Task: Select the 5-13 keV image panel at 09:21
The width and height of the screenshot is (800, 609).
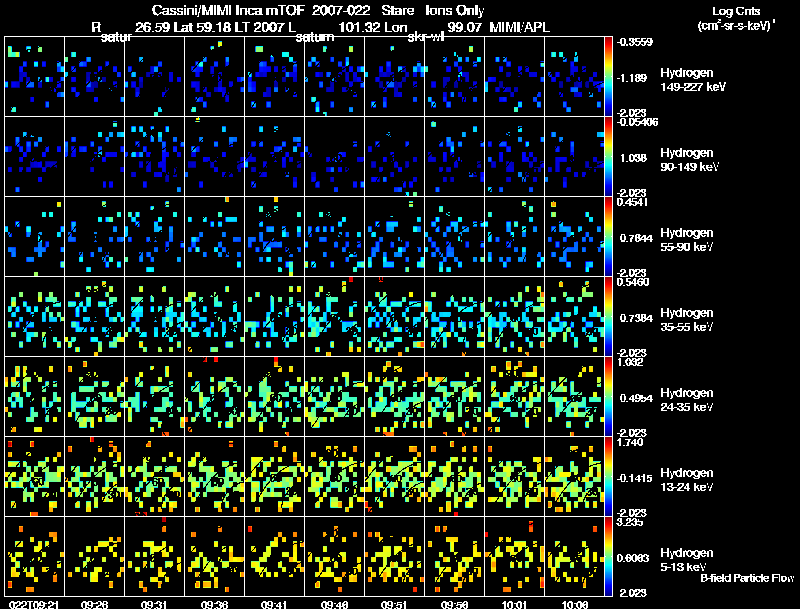Action: (x=34, y=556)
